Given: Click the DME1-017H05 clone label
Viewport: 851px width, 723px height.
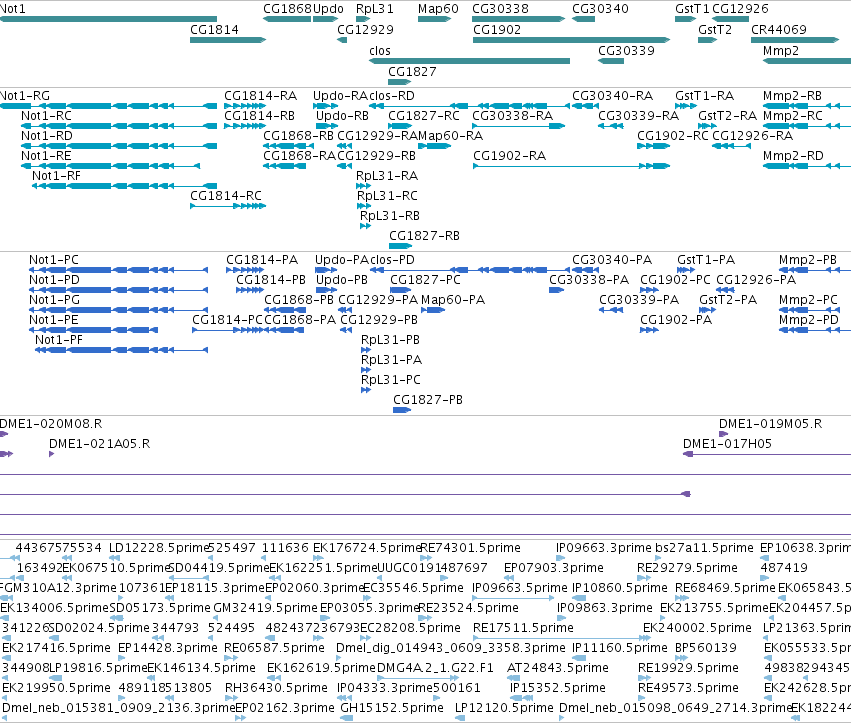Looking at the screenshot, I should click(727, 444).
